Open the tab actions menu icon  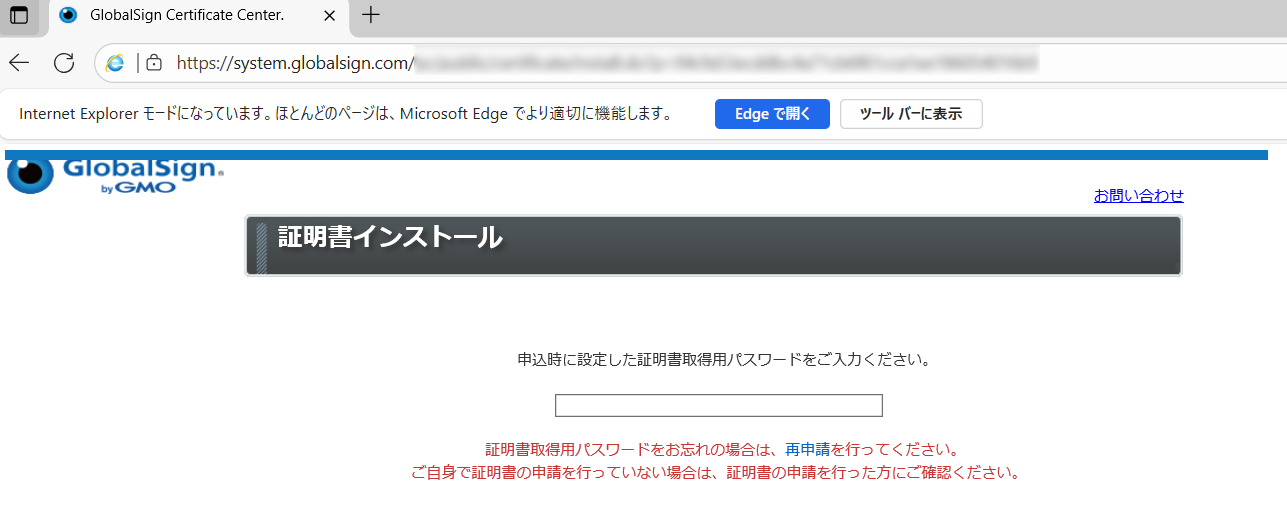tap(19, 15)
